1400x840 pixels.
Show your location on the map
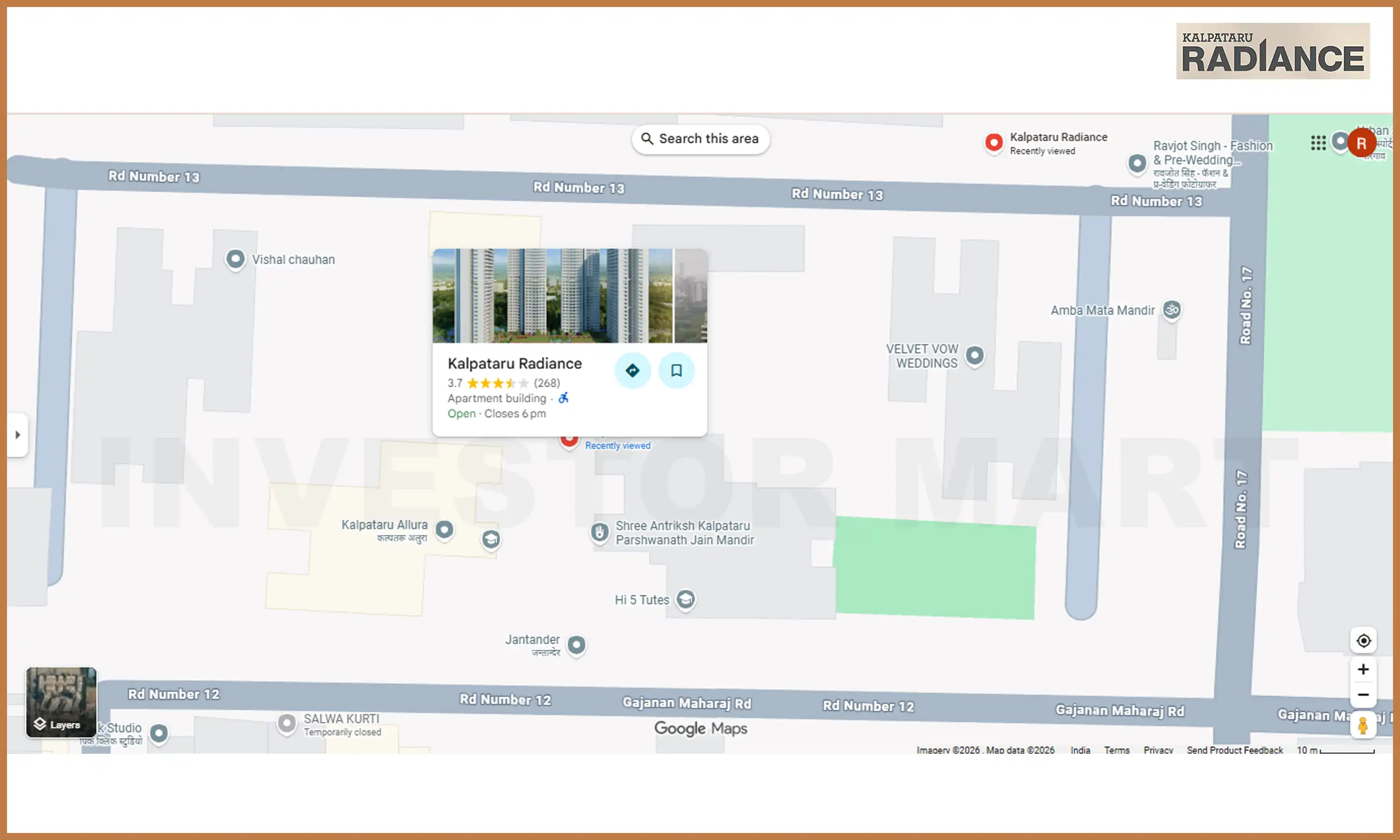[x=1363, y=641]
